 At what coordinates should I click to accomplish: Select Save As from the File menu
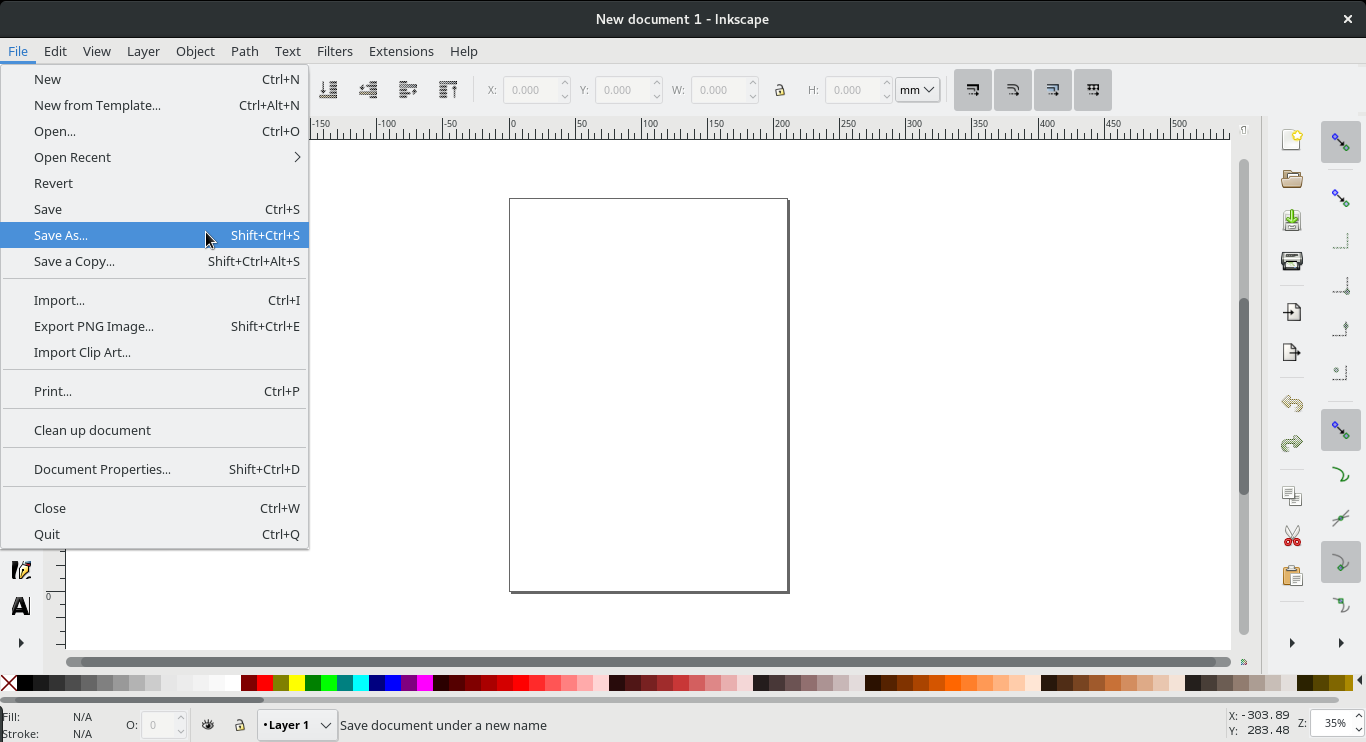coord(61,235)
